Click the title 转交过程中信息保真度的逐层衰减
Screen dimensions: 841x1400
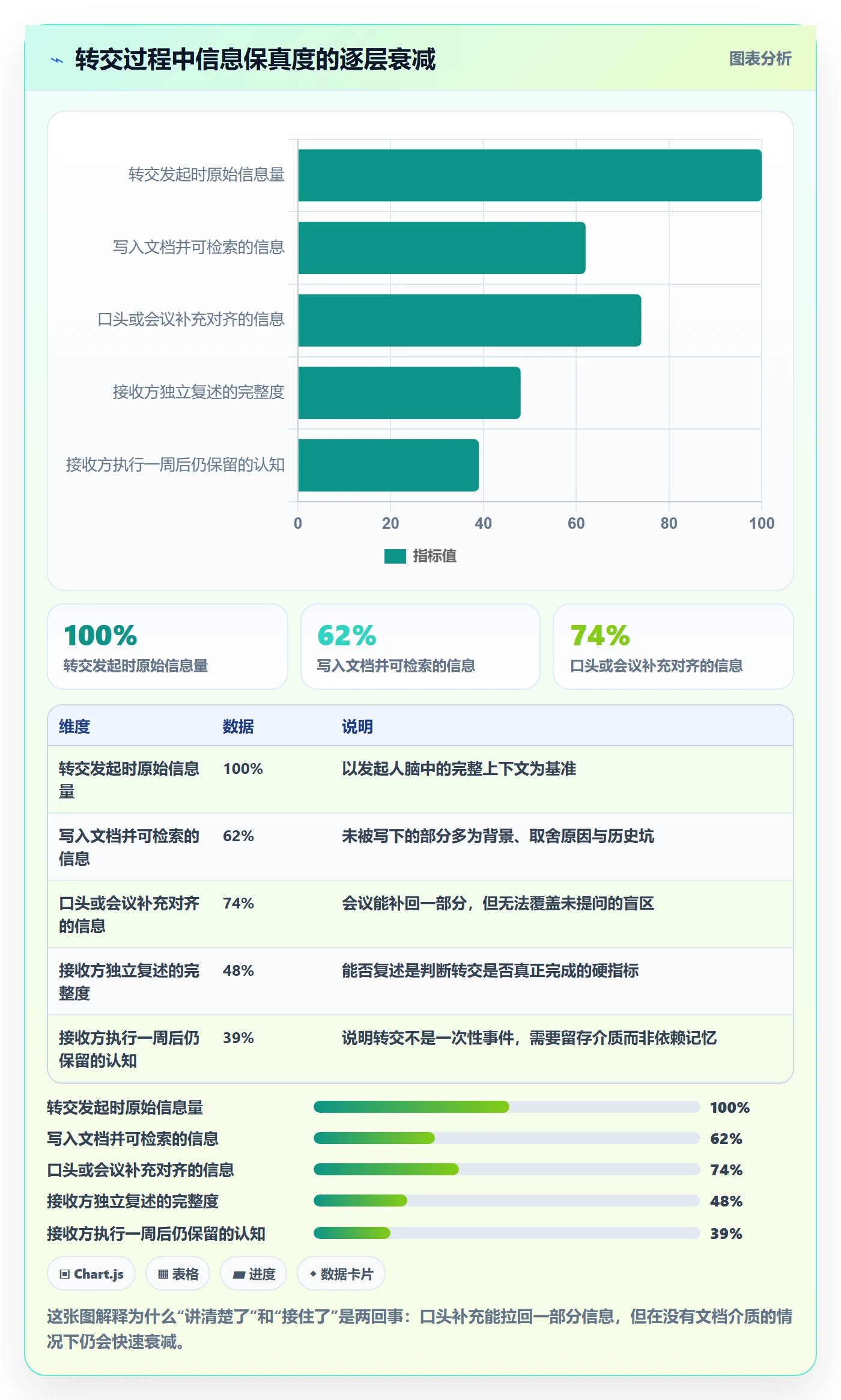(x=255, y=59)
